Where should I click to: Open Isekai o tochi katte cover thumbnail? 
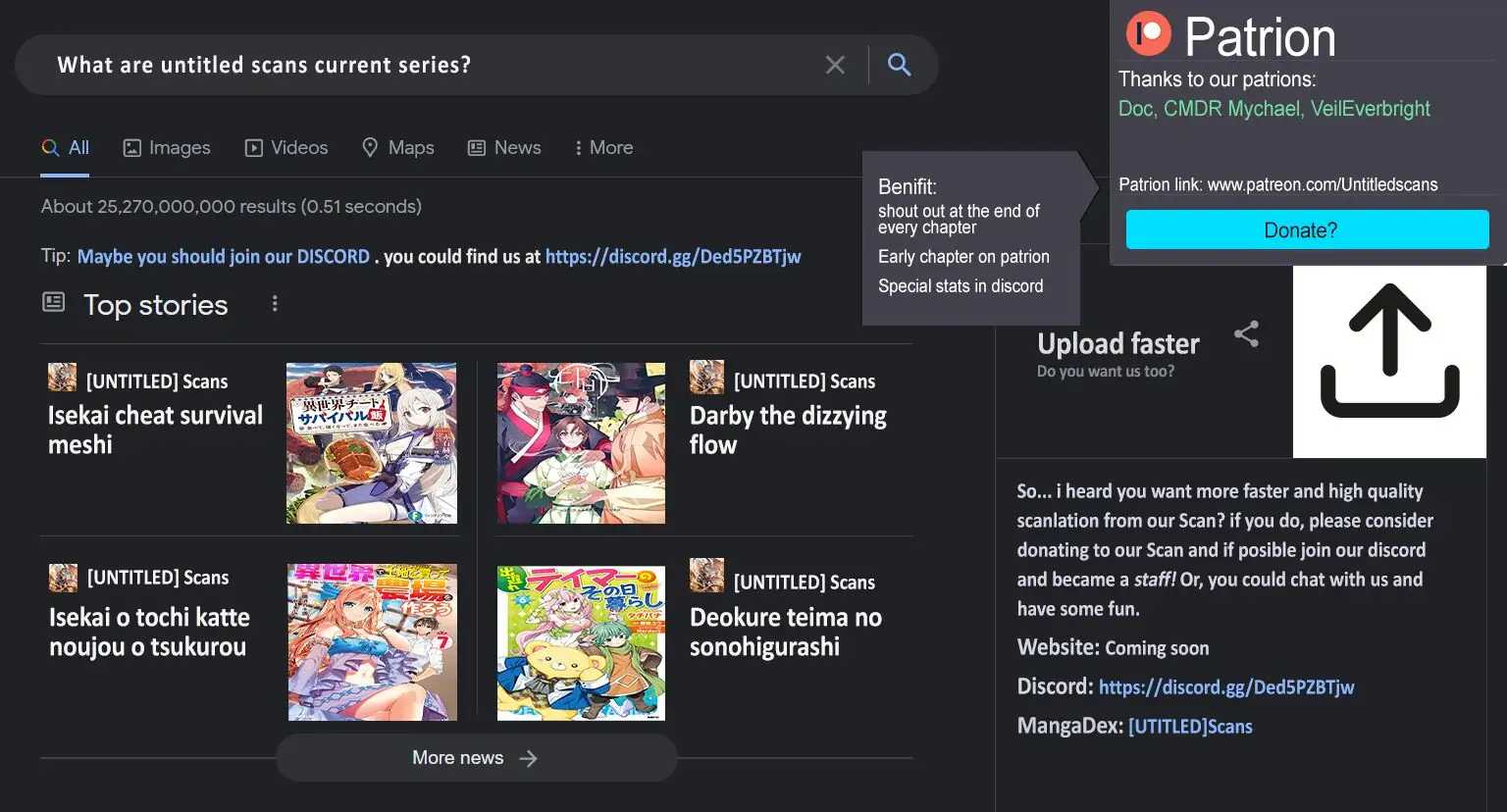pos(372,642)
